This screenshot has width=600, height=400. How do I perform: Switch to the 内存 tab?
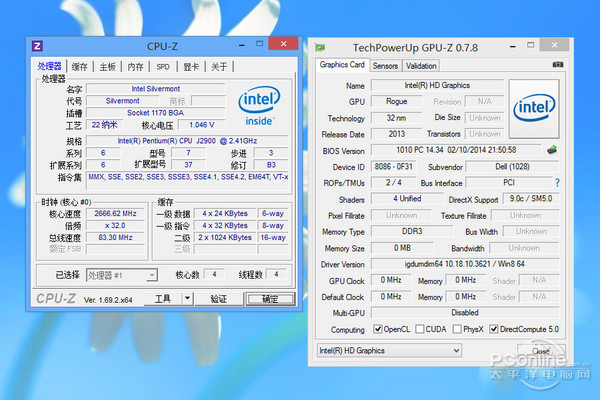coord(135,67)
